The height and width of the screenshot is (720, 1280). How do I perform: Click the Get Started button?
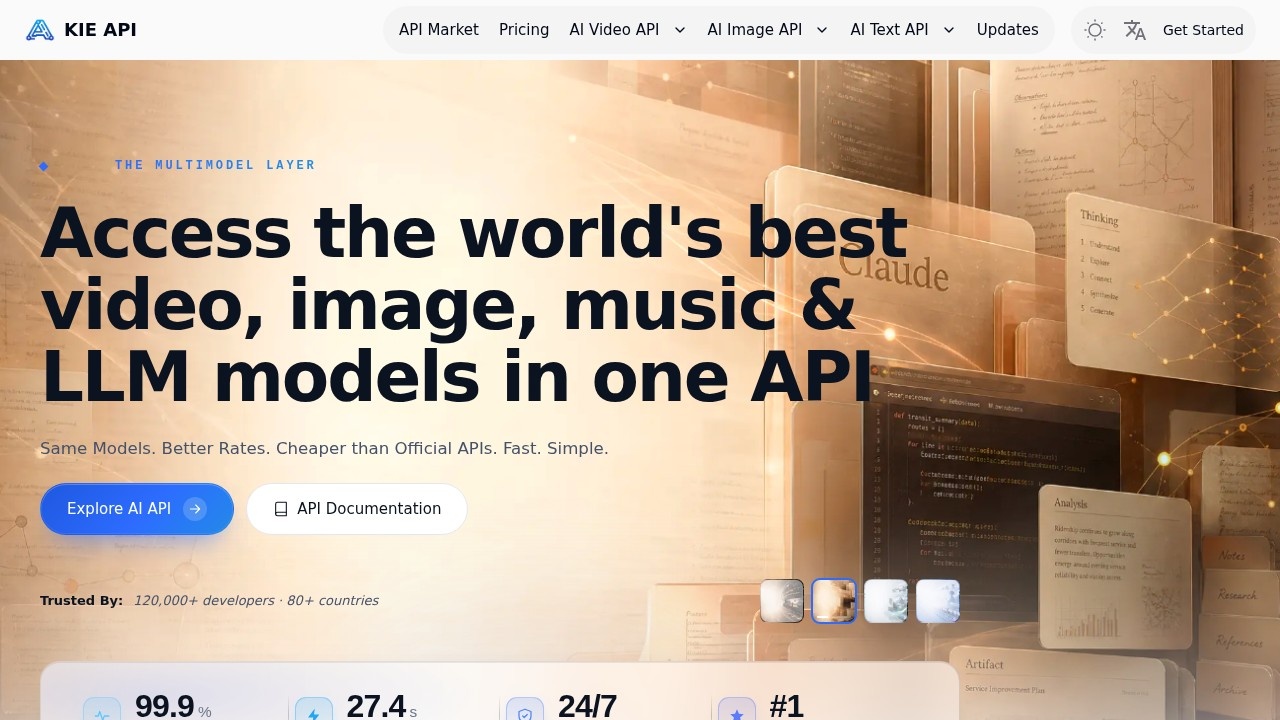1203,30
